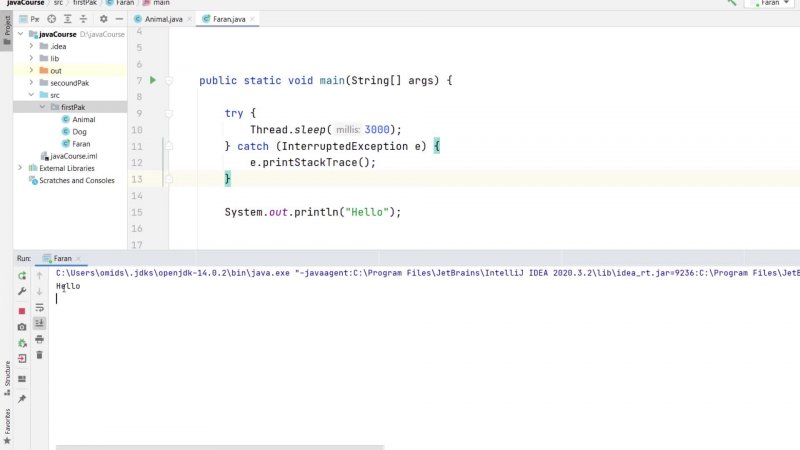
Task: Stop the running process with red square
Action: (22, 311)
